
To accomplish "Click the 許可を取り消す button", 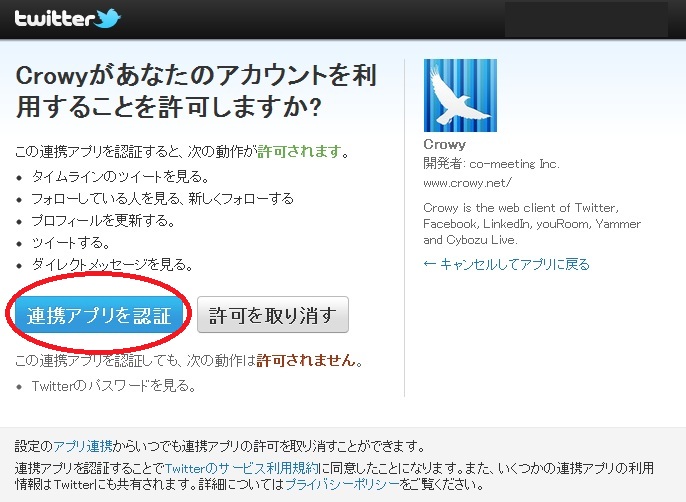I will click(x=273, y=315).
